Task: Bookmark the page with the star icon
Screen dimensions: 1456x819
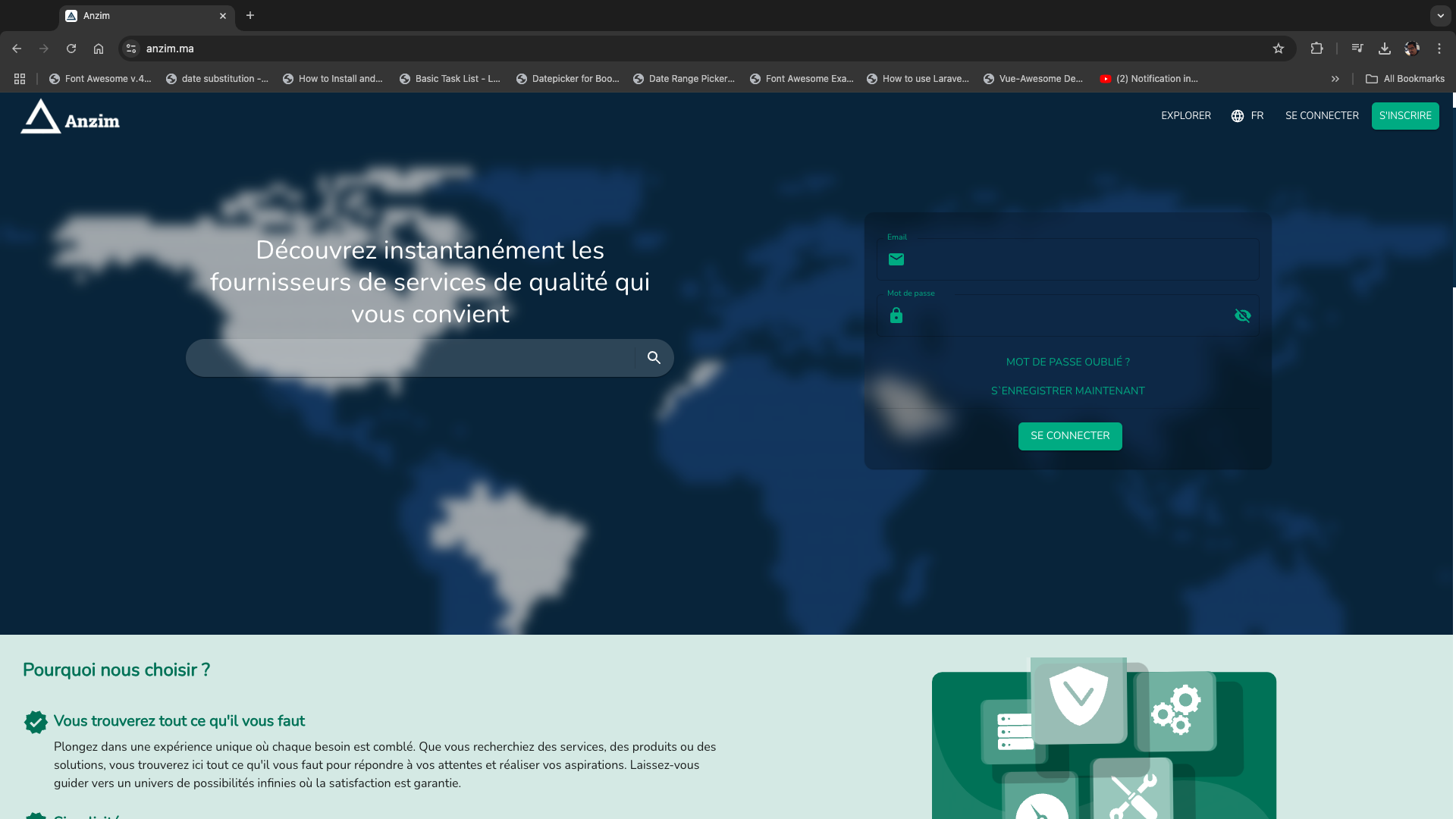Action: pos(1279,48)
